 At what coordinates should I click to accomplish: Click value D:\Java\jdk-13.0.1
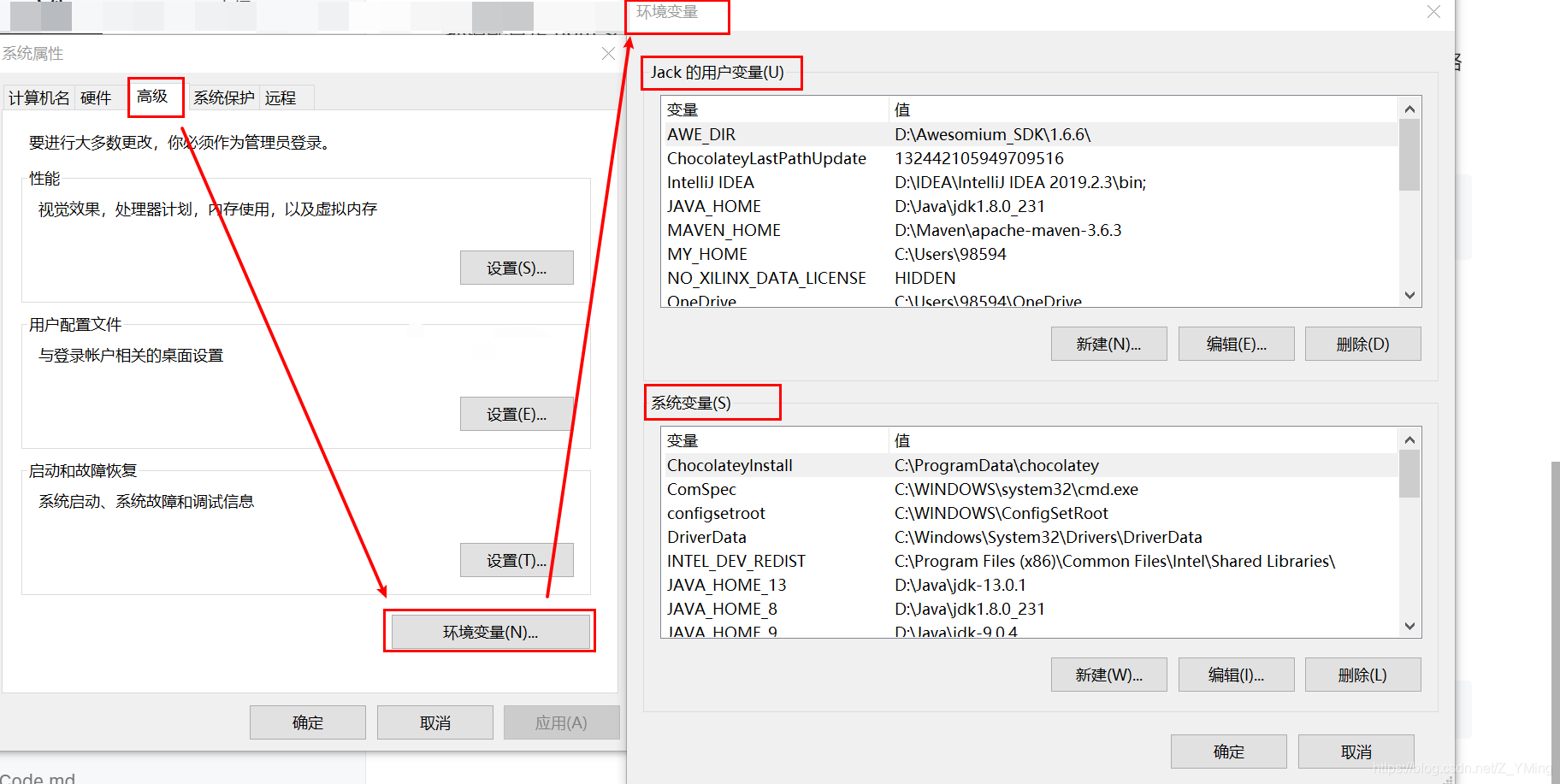point(960,585)
